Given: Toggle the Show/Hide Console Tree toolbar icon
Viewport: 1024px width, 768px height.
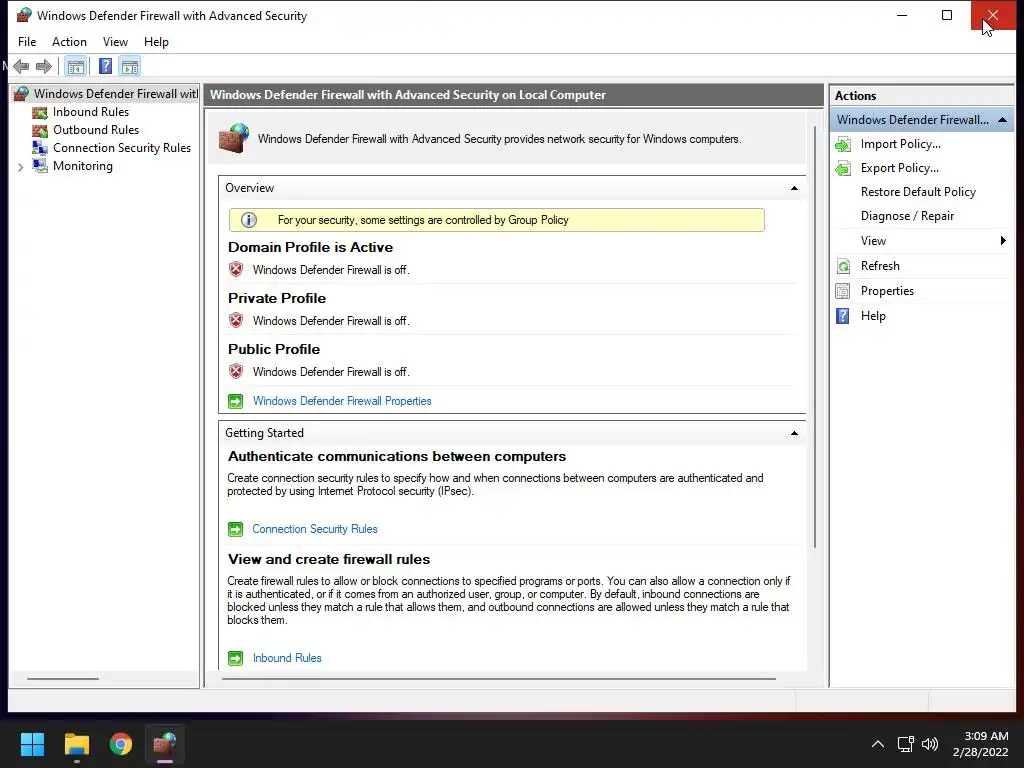Looking at the screenshot, I should coord(76,66).
